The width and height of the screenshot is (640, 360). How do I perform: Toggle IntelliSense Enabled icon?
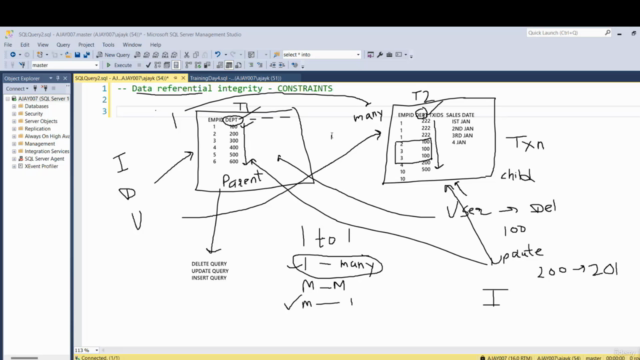click(x=176, y=65)
